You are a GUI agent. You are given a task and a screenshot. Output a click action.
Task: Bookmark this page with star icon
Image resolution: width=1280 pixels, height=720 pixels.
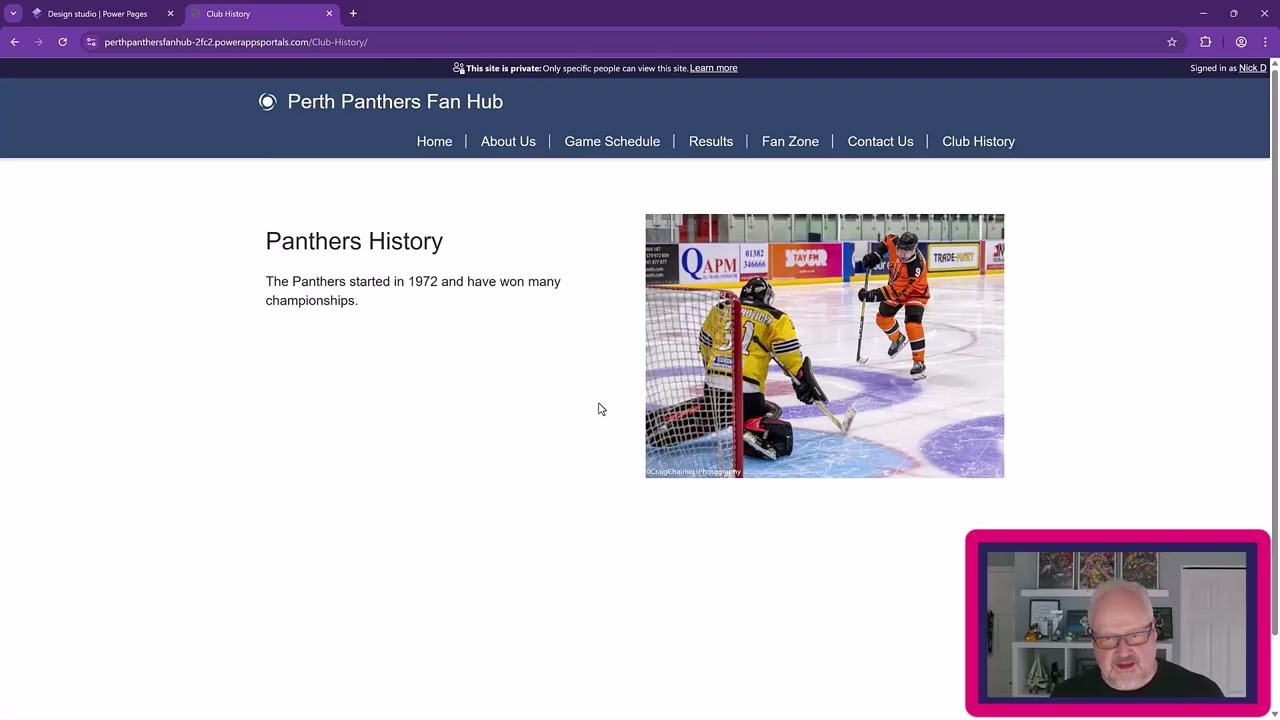coord(1172,42)
